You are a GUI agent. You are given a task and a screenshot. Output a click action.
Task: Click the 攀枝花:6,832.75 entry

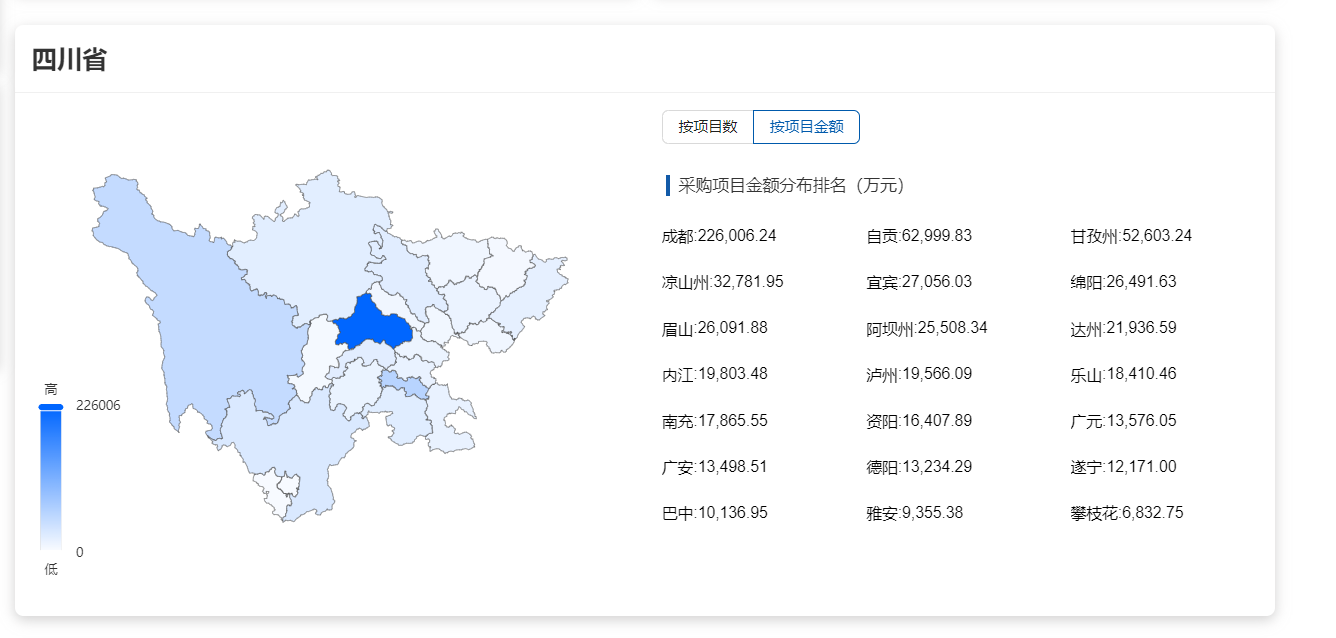(x=1127, y=513)
